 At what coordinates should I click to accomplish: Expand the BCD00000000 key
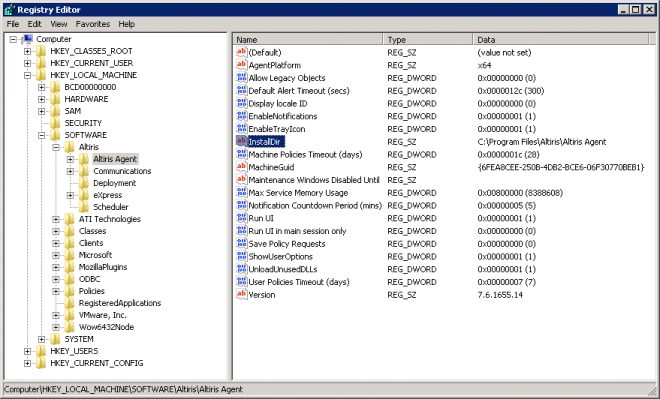41,87
